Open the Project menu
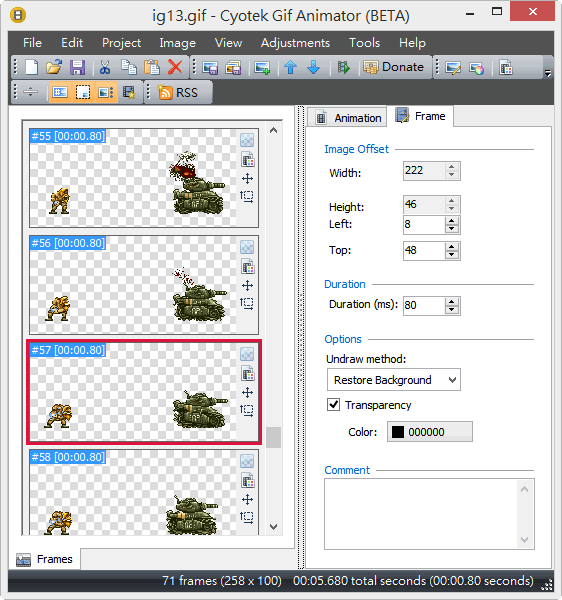The image size is (562, 600). point(121,43)
